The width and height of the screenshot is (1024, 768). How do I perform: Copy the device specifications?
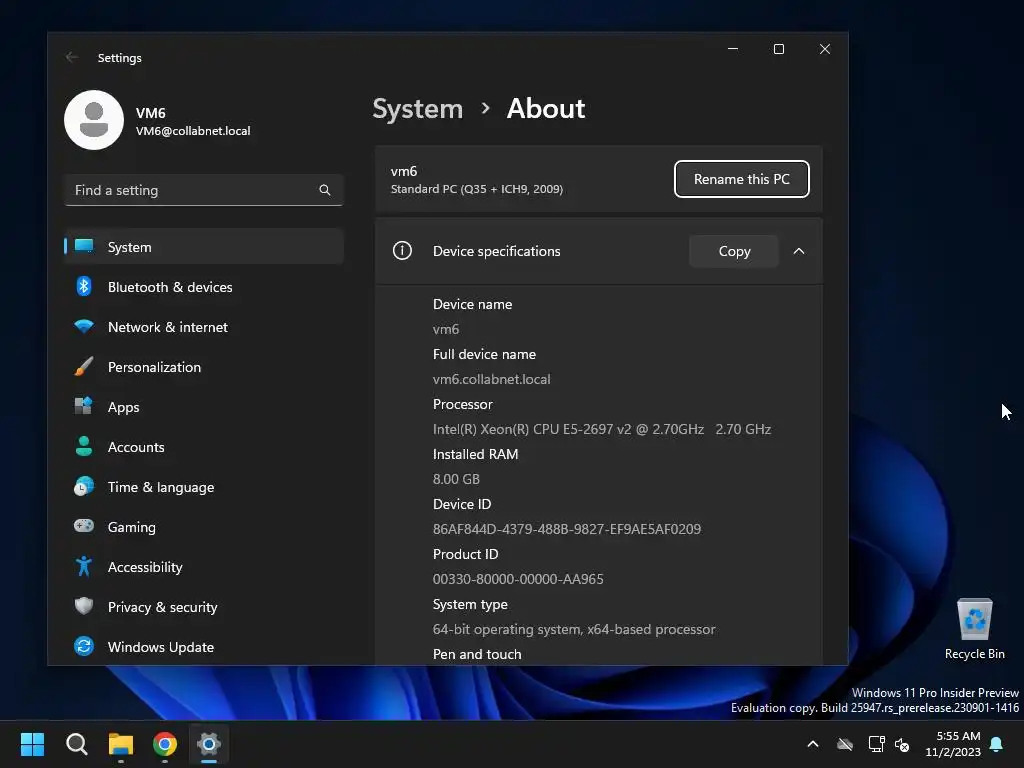point(734,251)
